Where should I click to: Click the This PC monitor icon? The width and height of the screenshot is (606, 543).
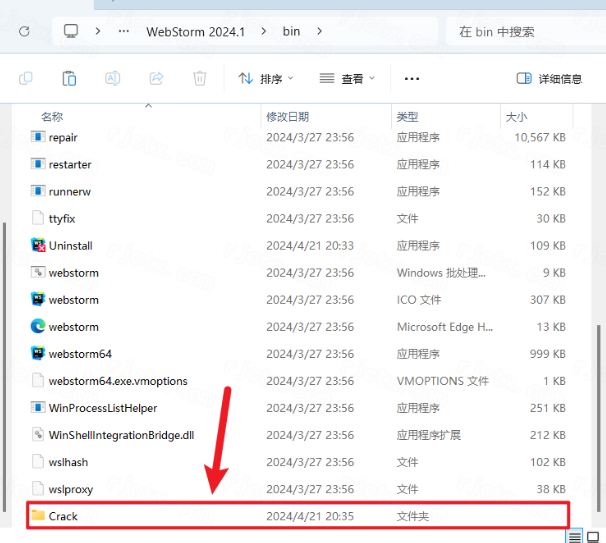coord(71,31)
